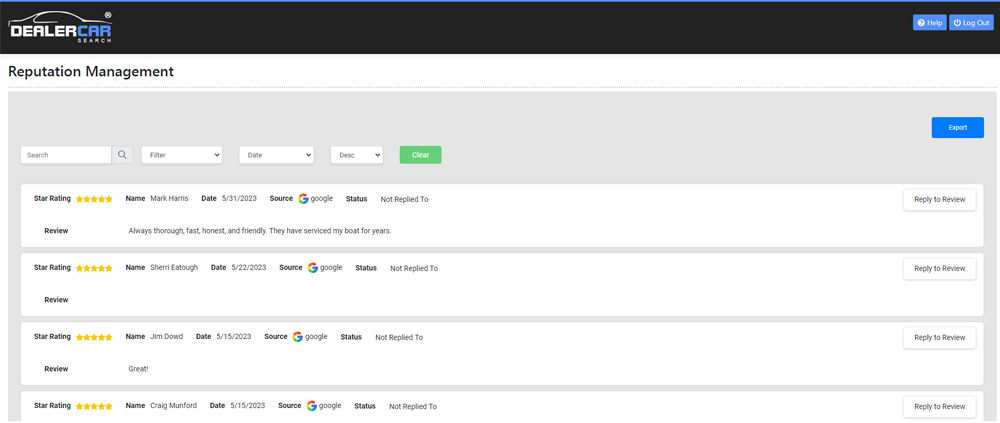Click the DealerCarSearch logo

[x=61, y=28]
